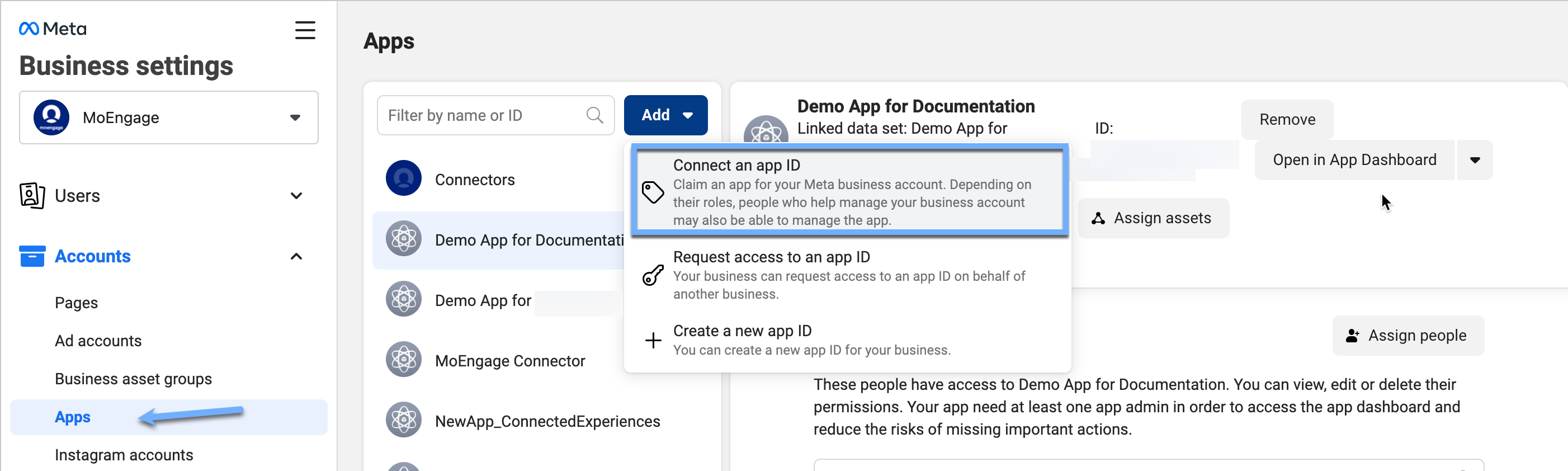Click the search magnifier icon
Image resolution: width=1568 pixels, height=471 pixels.
pos(594,115)
